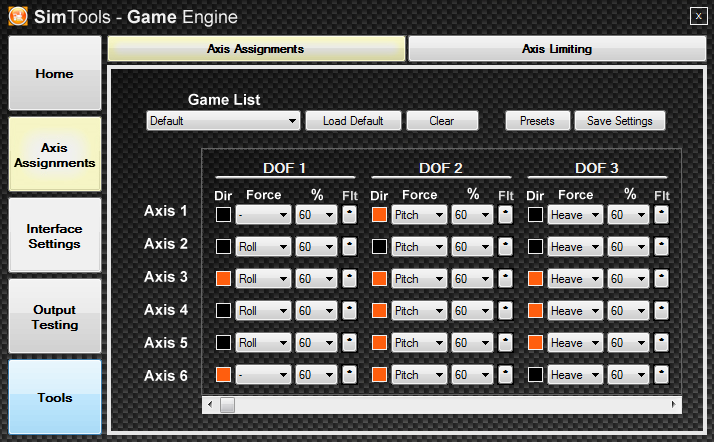Toggle Axis 1 DOF 1 Dir box
The width and height of the screenshot is (715, 442).
pos(223,214)
